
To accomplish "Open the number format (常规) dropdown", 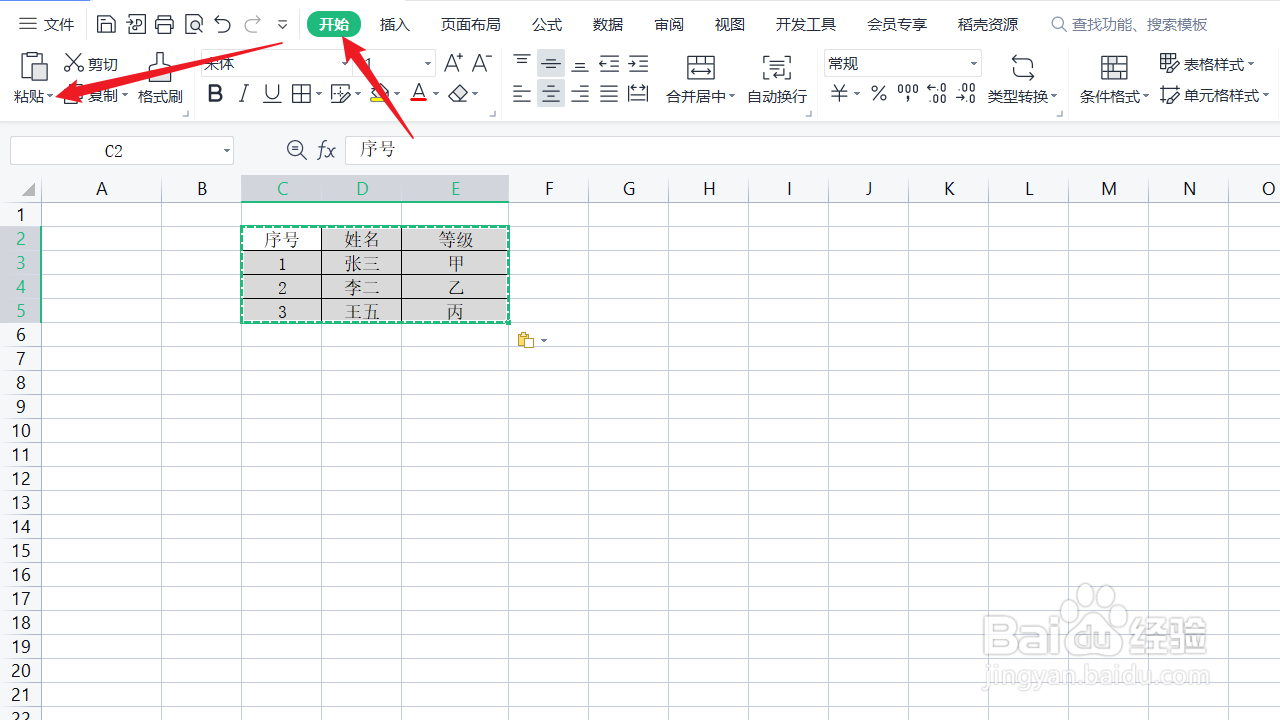I will point(973,64).
